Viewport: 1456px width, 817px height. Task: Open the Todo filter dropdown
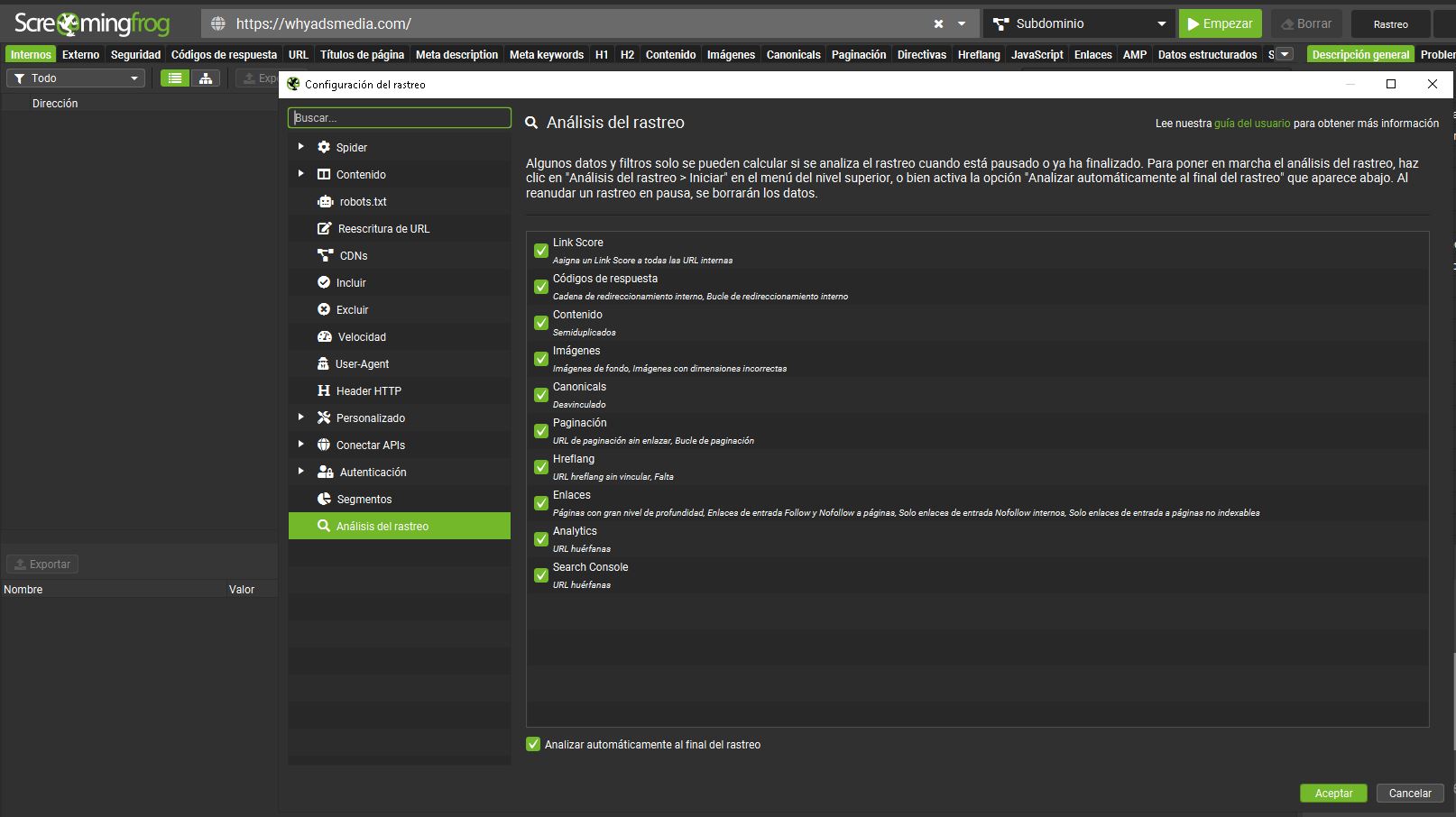click(x=76, y=78)
